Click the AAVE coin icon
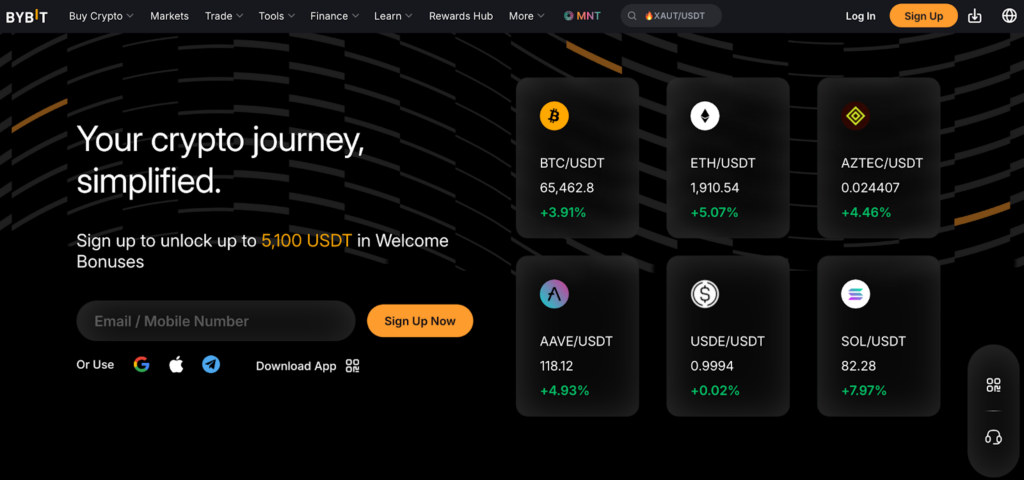This screenshot has width=1024, height=480. [554, 294]
